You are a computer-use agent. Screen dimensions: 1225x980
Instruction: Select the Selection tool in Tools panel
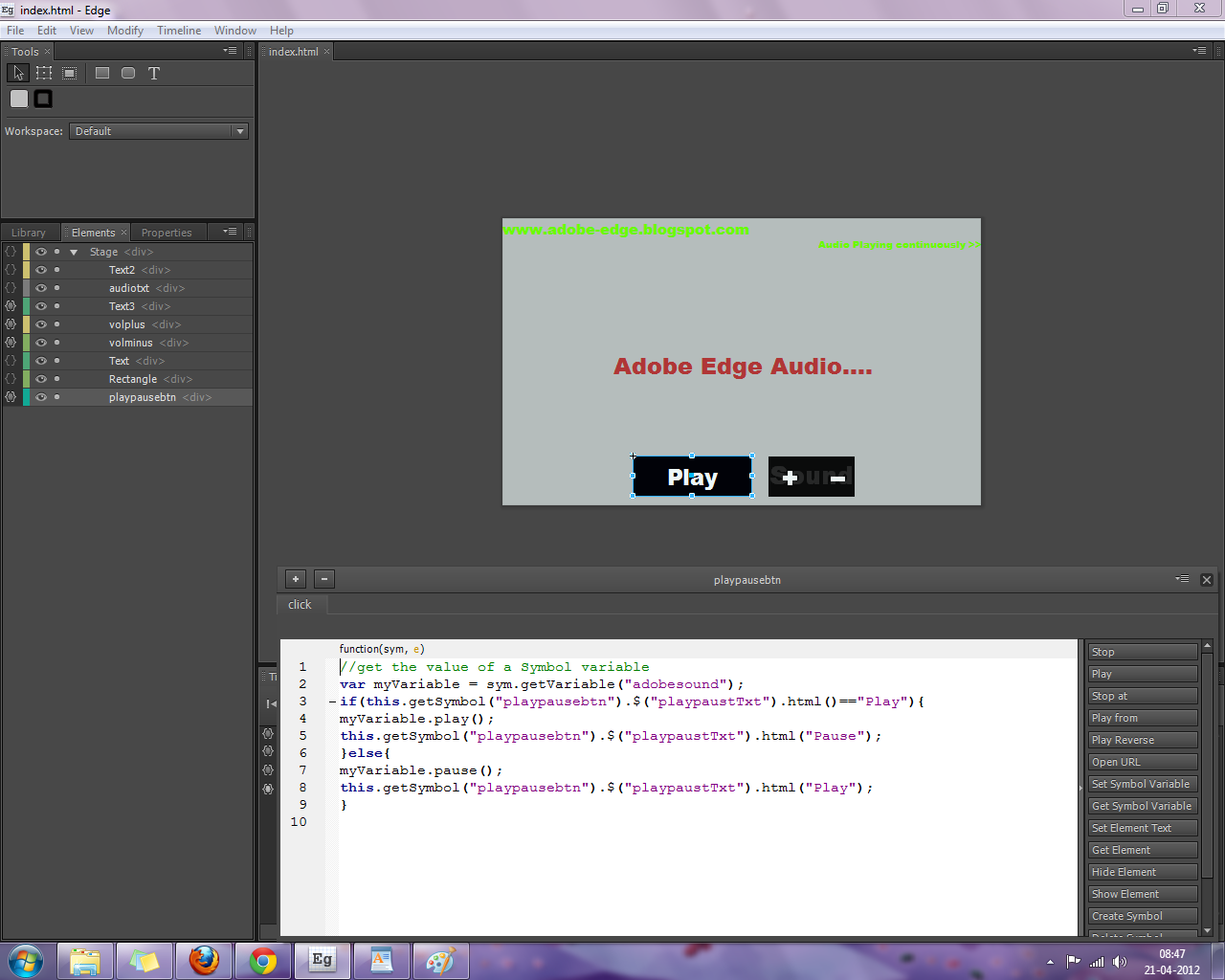point(17,73)
